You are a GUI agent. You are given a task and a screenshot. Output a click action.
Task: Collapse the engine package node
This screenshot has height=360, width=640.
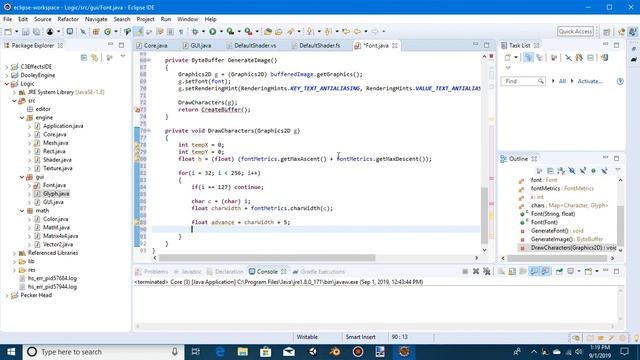point(22,118)
